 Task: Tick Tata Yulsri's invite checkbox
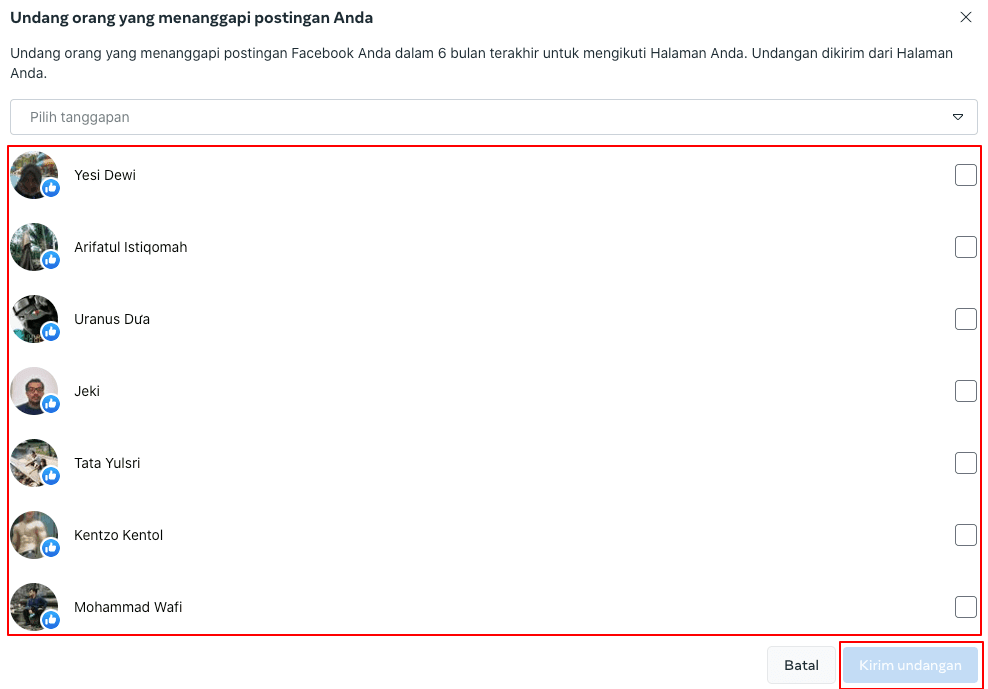(x=965, y=463)
